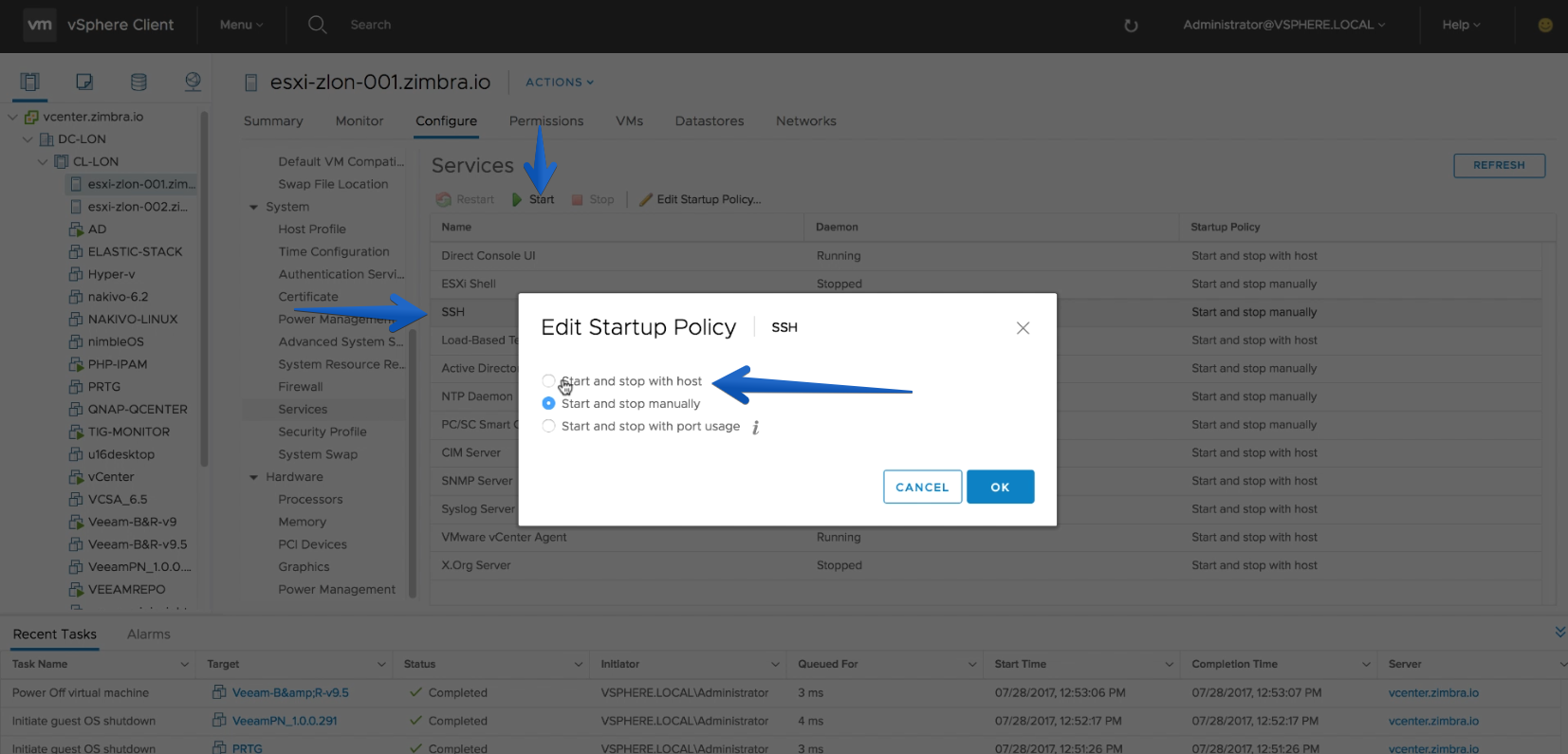Collapse the System section arrow

[253, 208]
